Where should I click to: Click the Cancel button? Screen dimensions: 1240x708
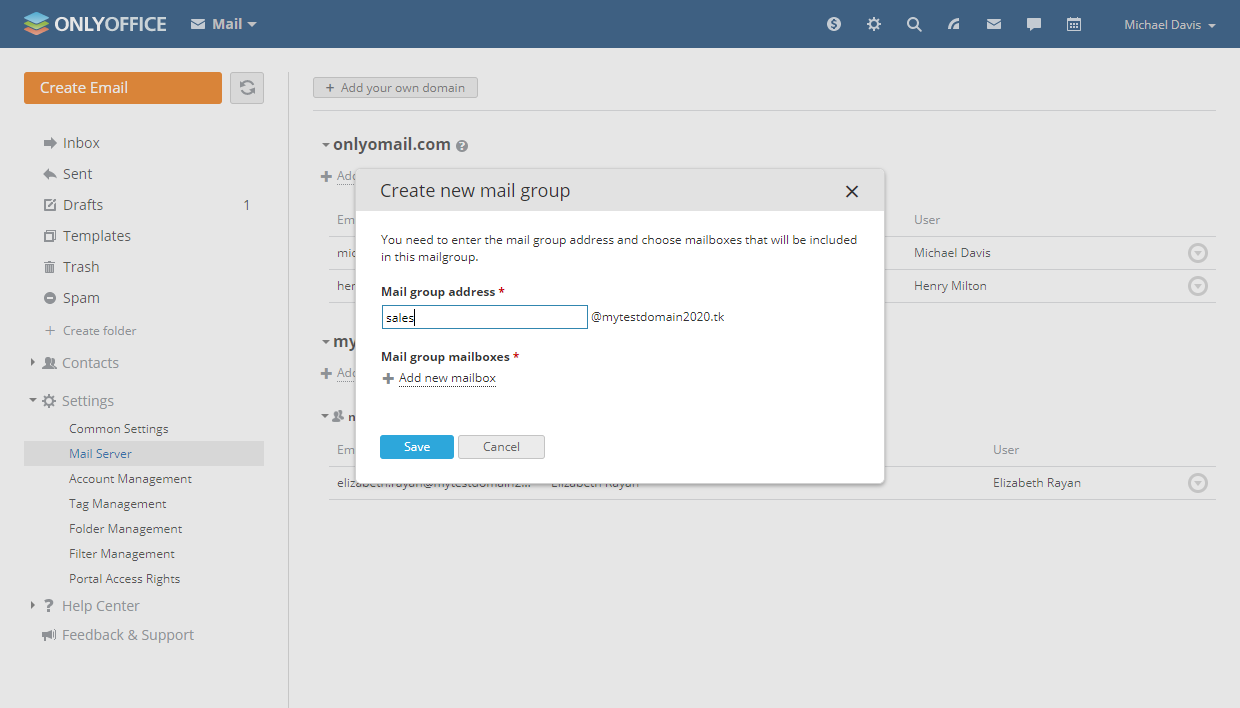coord(501,447)
